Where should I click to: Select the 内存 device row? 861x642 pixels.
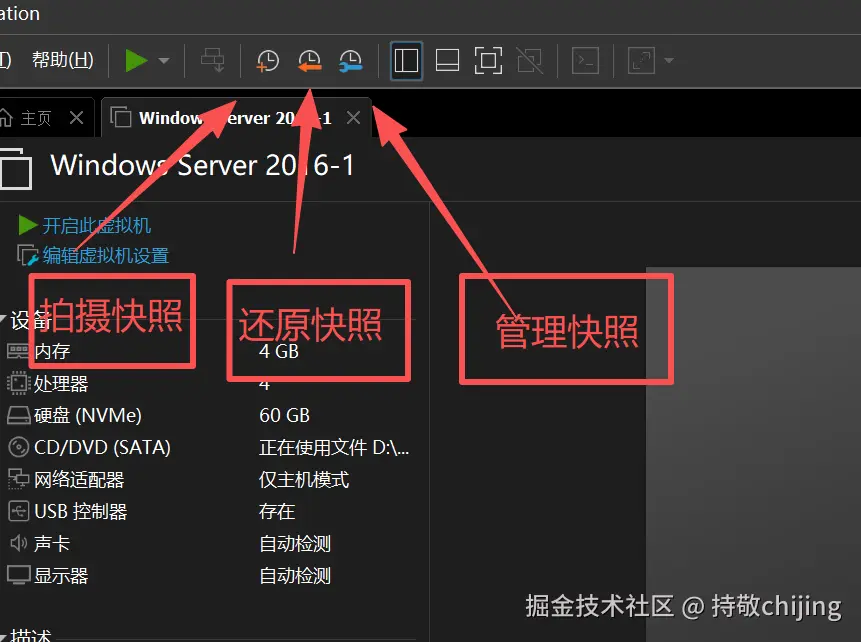tap(209, 351)
